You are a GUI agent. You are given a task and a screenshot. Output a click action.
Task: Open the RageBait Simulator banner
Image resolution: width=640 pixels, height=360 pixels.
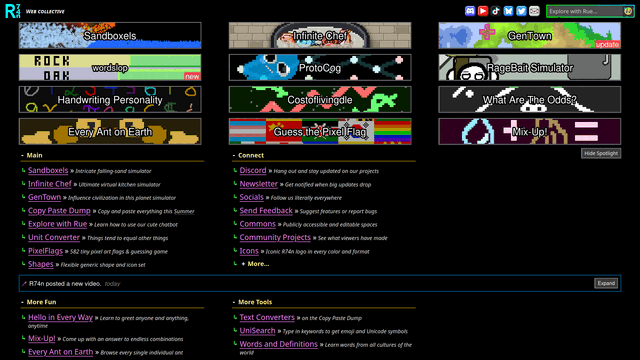pyautogui.click(x=530, y=67)
